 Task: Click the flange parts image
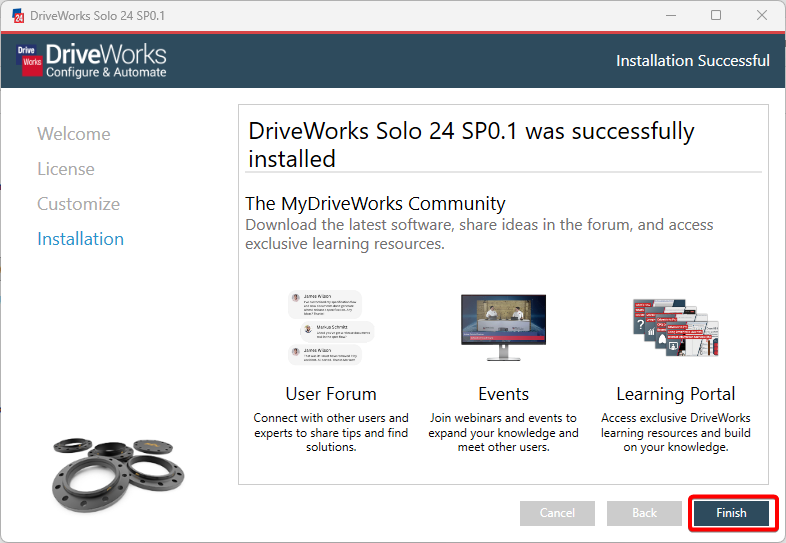click(118, 474)
